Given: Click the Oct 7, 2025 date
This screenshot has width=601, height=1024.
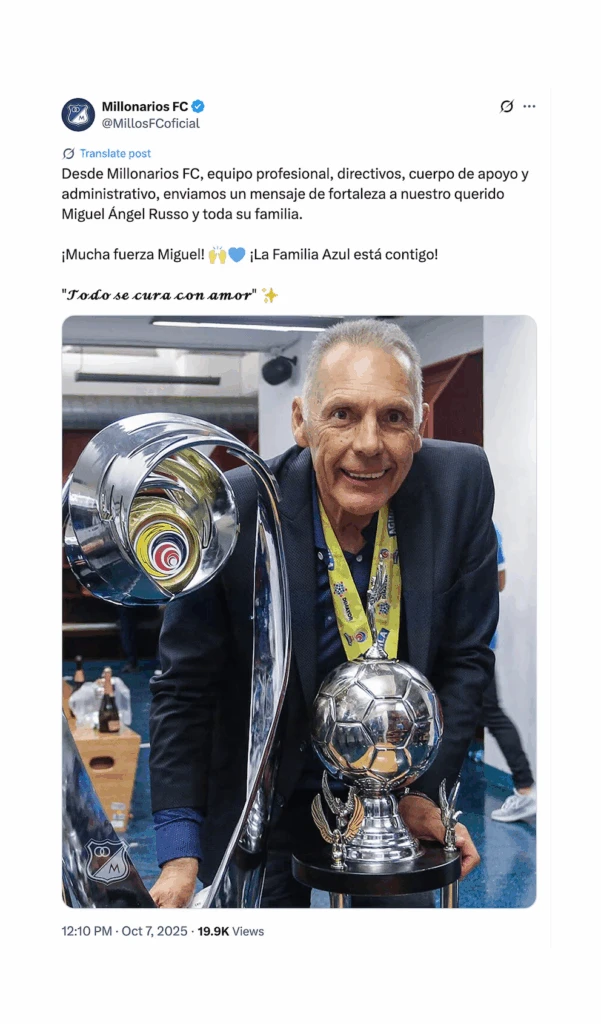Looking at the screenshot, I should click(154, 931).
